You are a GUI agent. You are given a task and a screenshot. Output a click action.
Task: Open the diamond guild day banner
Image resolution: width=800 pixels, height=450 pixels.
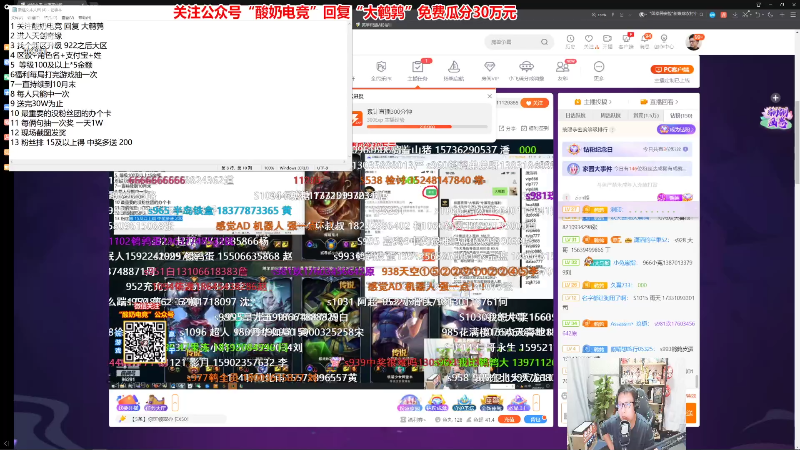pos(628,149)
